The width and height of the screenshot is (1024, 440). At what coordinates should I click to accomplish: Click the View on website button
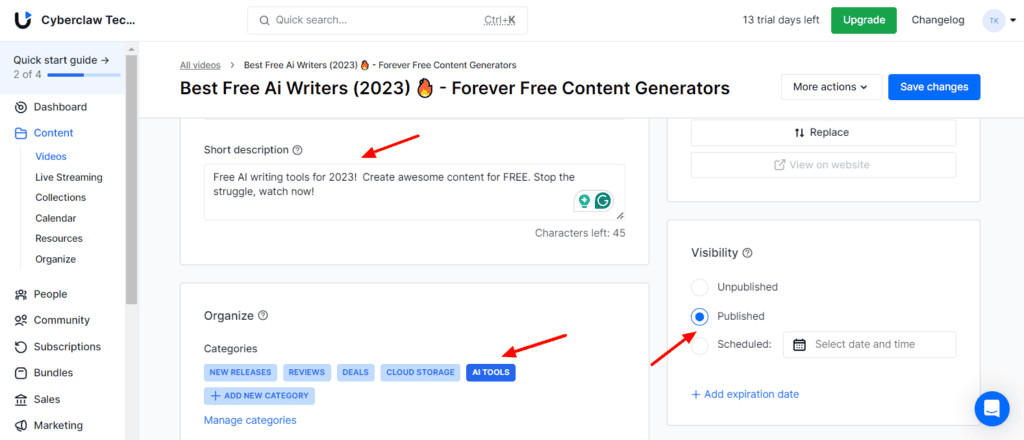pyautogui.click(x=823, y=165)
